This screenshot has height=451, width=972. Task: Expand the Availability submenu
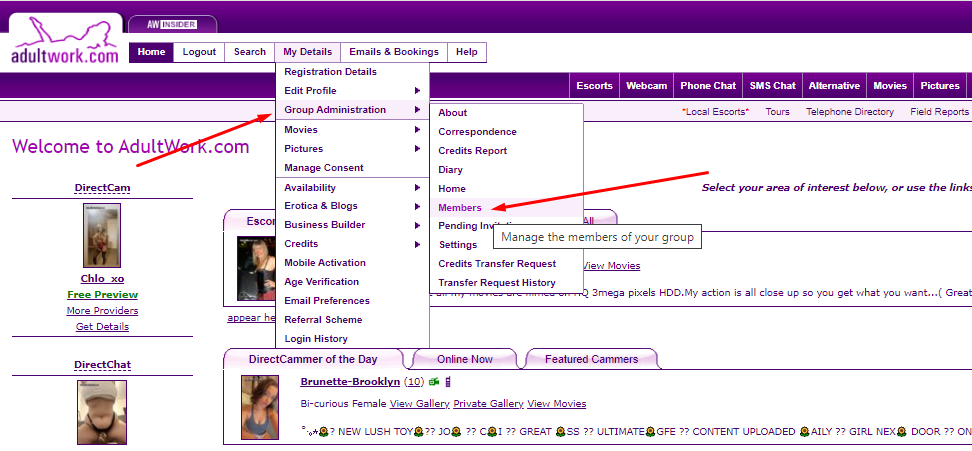[x=352, y=188]
